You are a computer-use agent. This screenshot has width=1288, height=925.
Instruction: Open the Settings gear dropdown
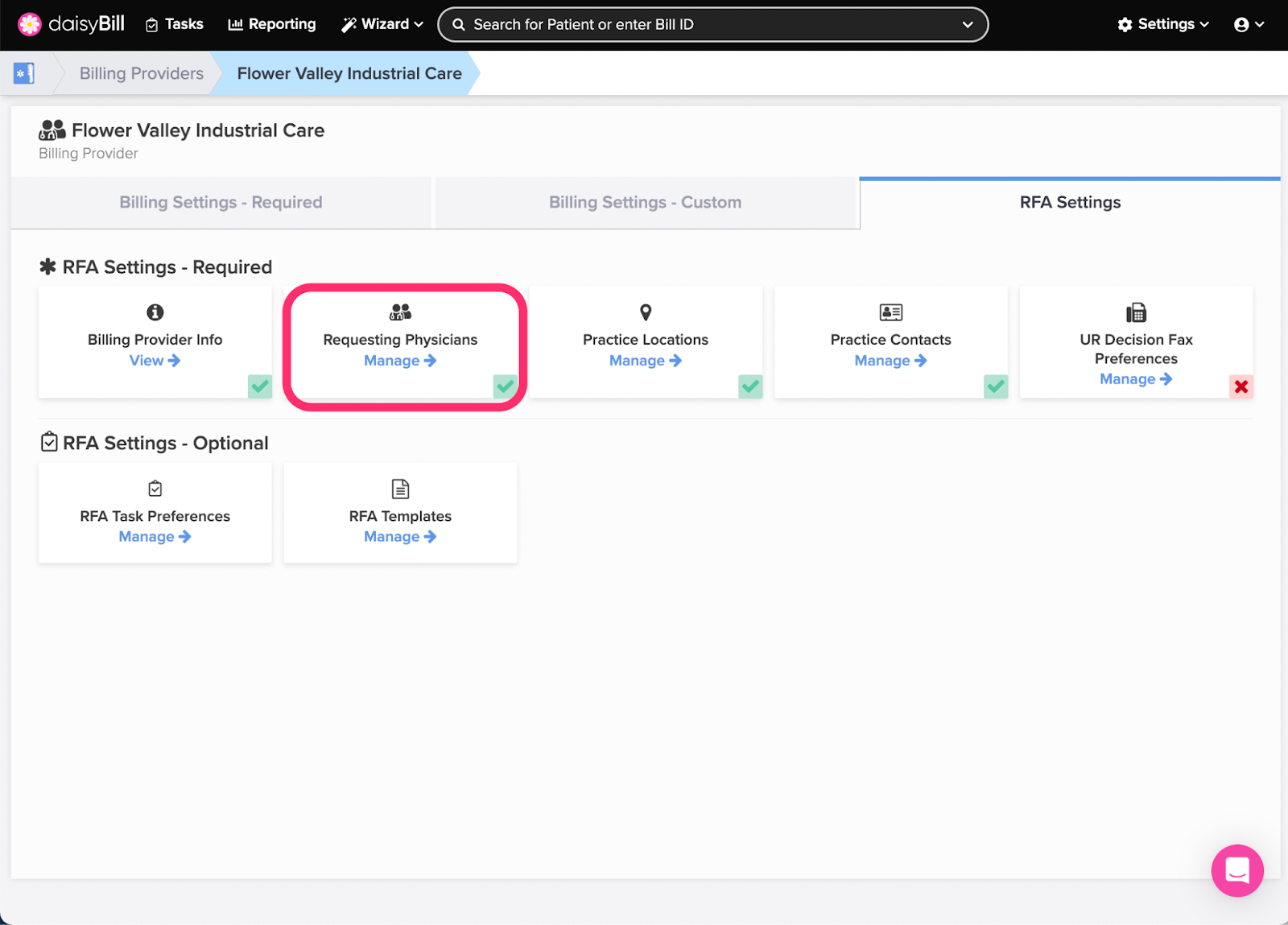[x=1163, y=24]
